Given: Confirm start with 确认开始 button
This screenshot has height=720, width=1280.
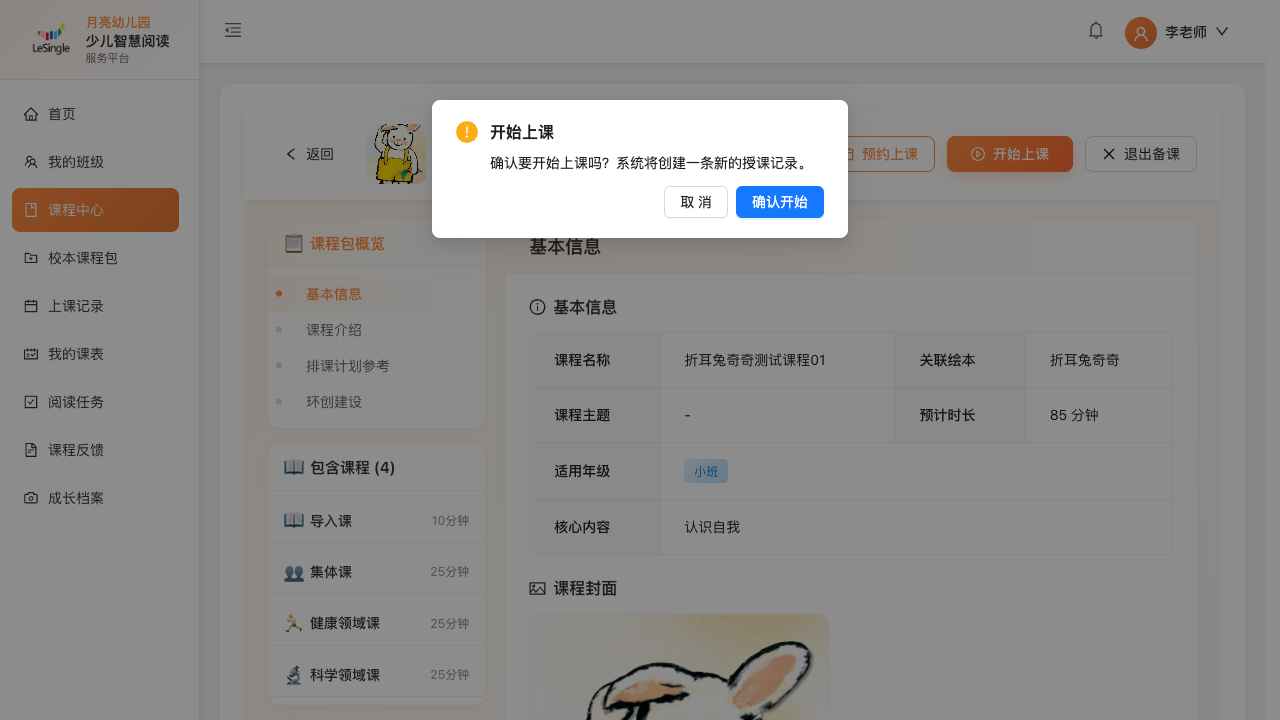Looking at the screenshot, I should pos(779,202).
